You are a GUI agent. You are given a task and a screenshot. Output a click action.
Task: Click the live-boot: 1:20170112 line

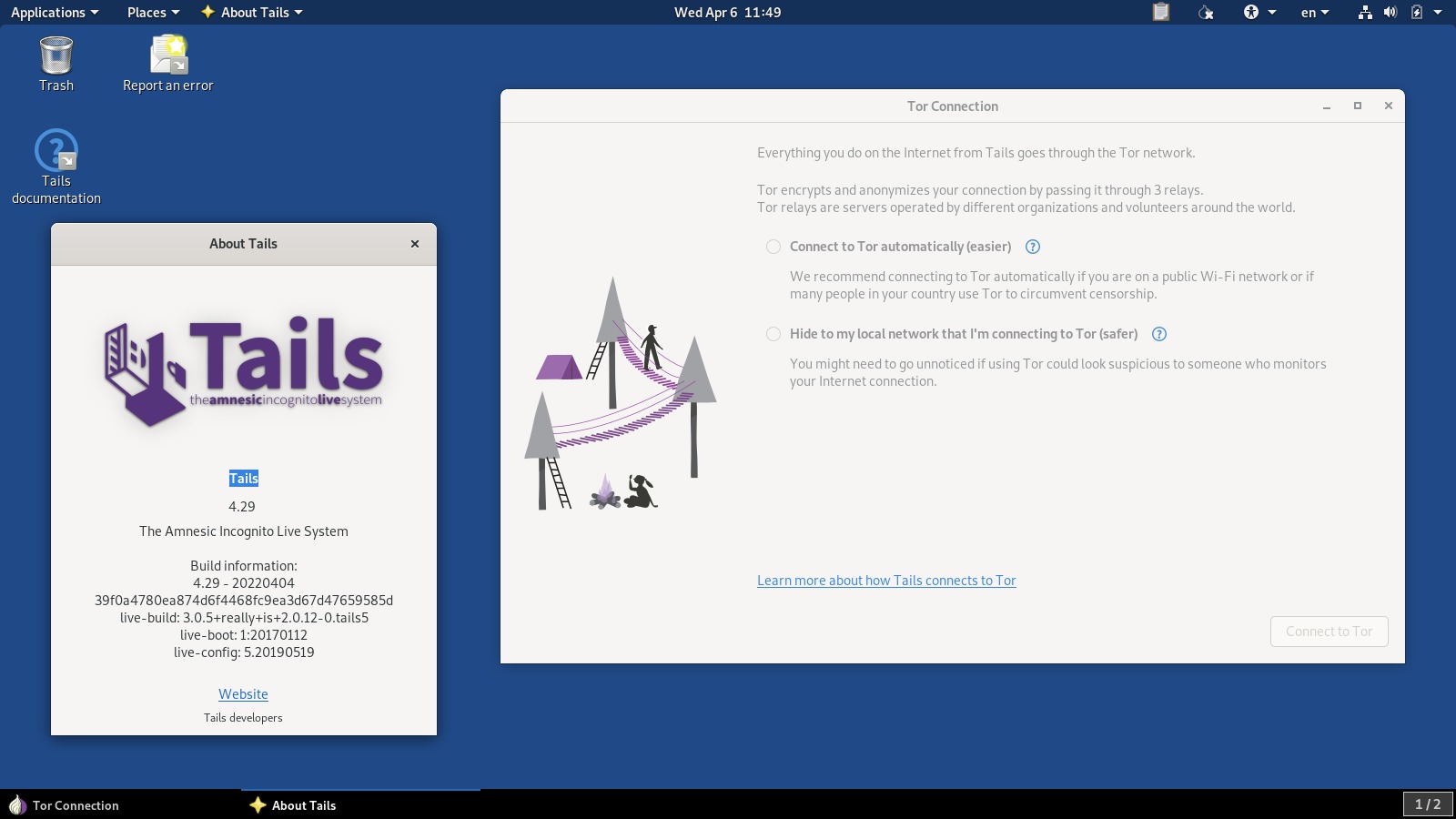click(x=244, y=635)
